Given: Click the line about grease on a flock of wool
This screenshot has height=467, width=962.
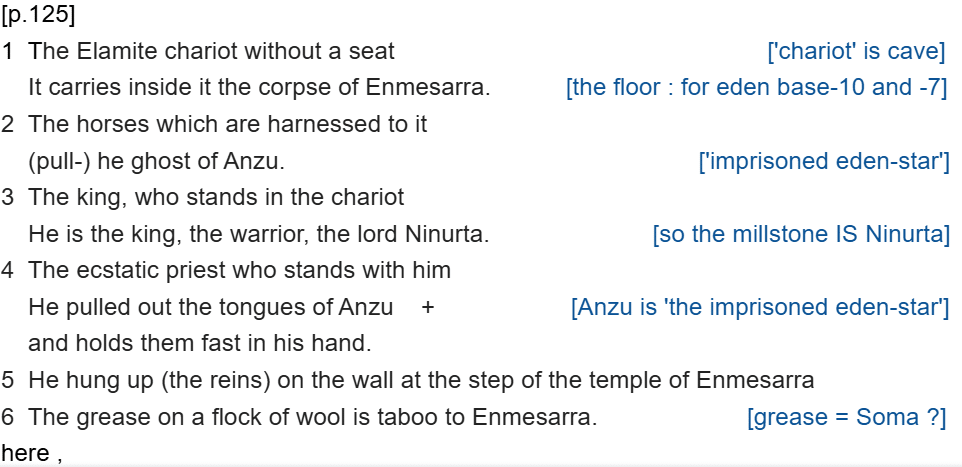Looking at the screenshot, I should 312,417.
